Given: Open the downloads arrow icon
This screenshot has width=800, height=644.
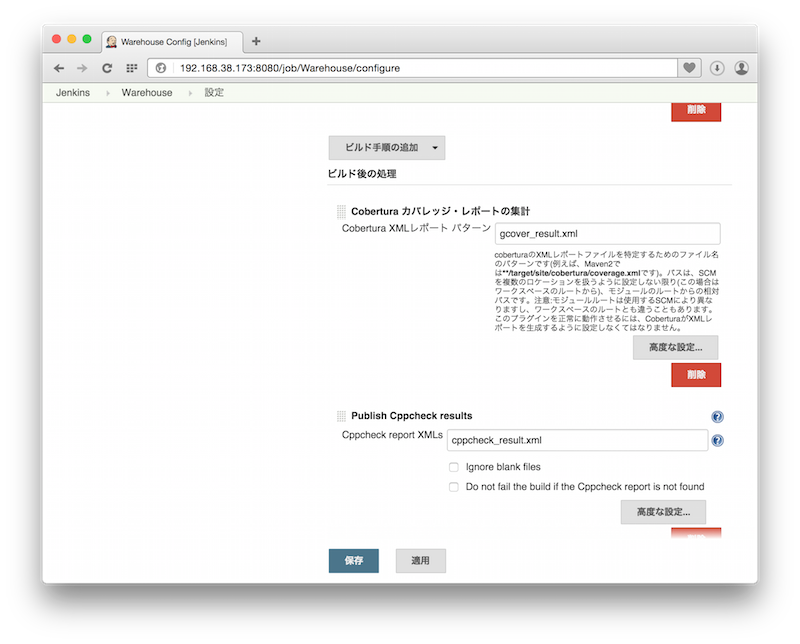Looking at the screenshot, I should coord(717,68).
